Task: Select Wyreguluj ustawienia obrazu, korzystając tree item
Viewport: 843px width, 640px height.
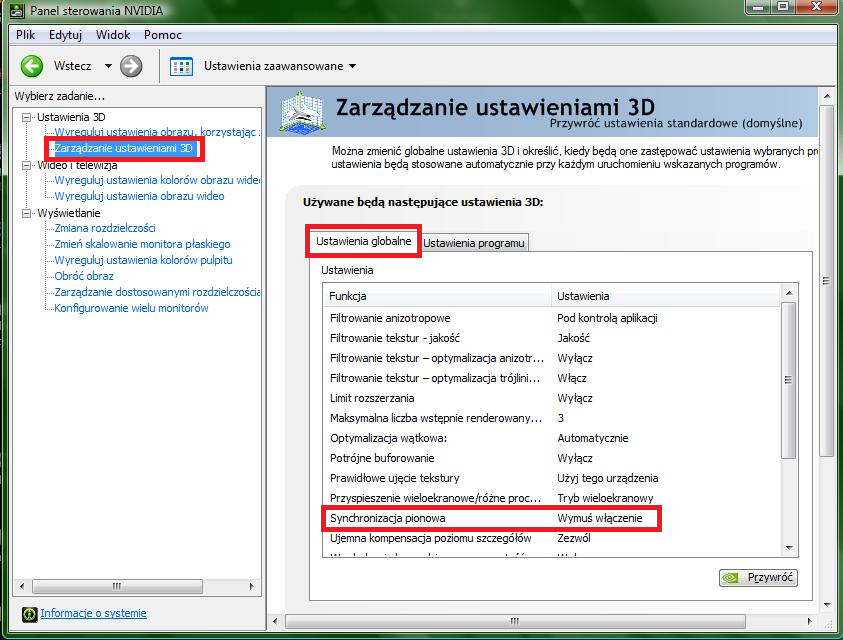Action: (156, 132)
